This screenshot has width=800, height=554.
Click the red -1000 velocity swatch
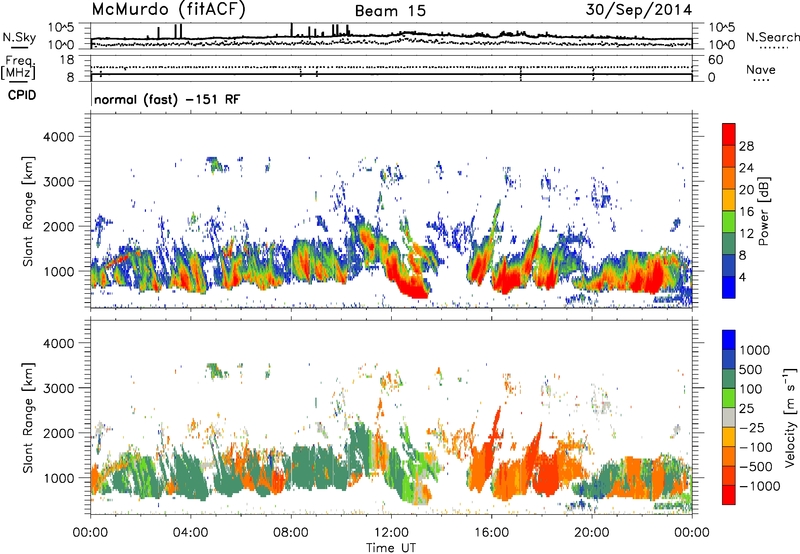click(729, 495)
